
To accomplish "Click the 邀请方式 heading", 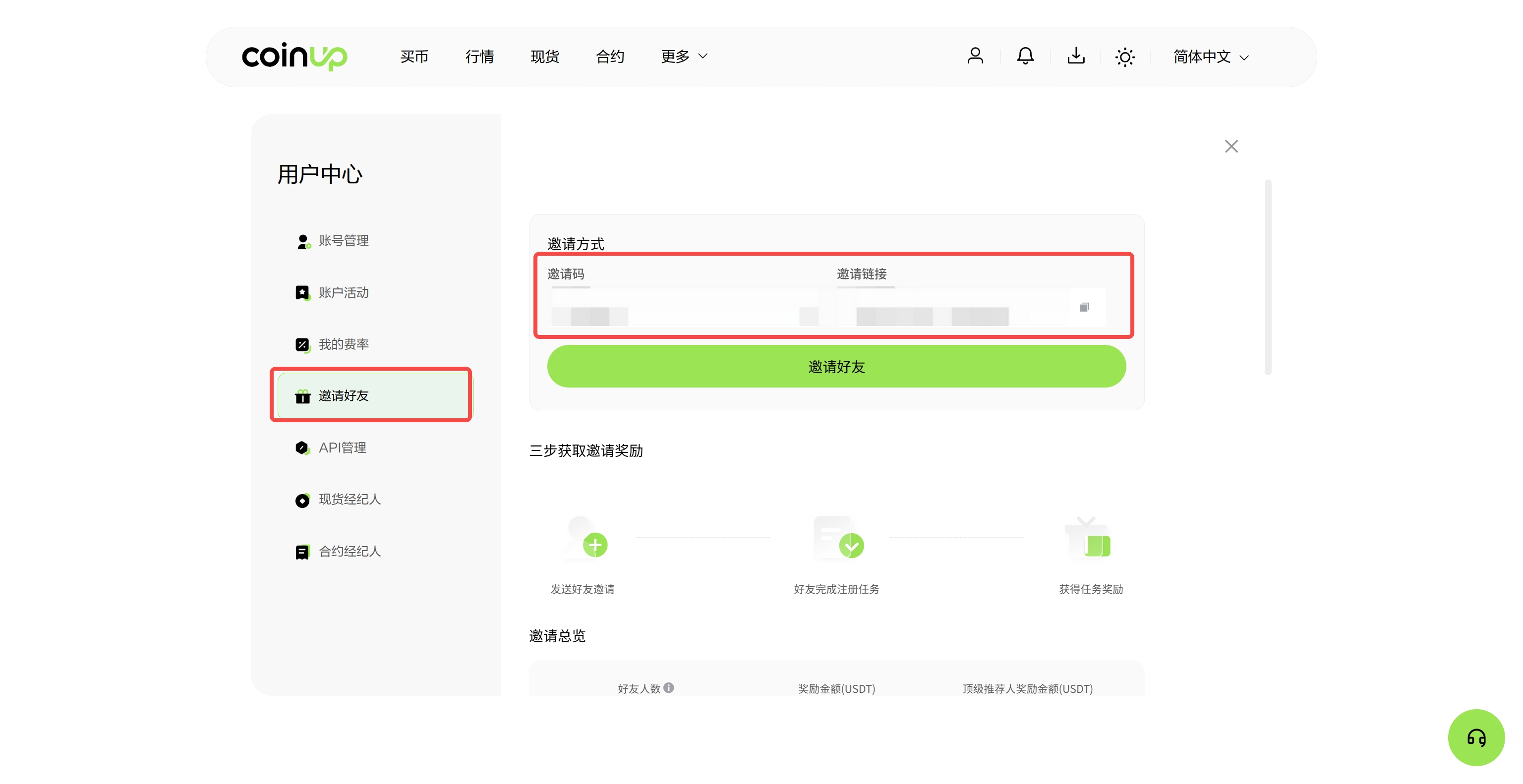I will tap(575, 244).
